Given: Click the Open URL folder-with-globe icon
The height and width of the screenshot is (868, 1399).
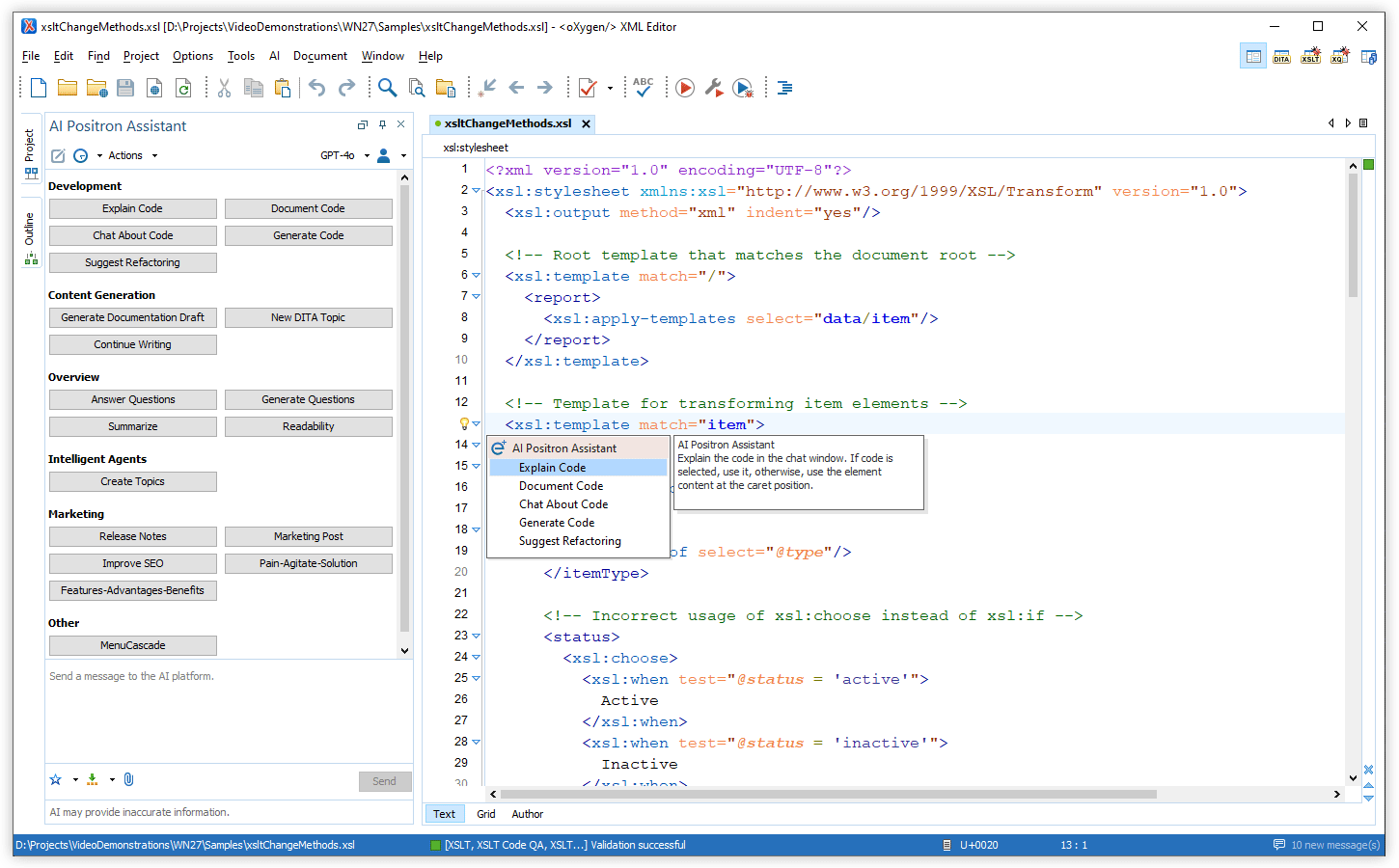Looking at the screenshot, I should (96, 88).
